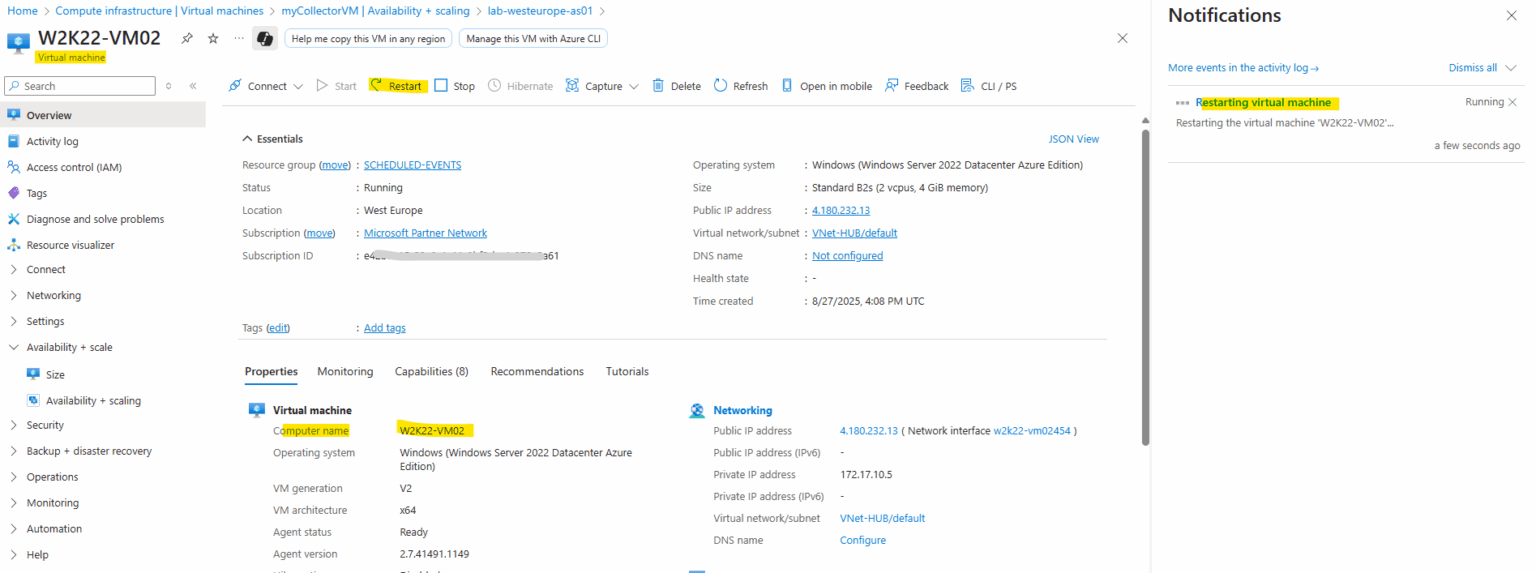
Task: Switch to the Recommendations tab
Action: [x=537, y=371]
